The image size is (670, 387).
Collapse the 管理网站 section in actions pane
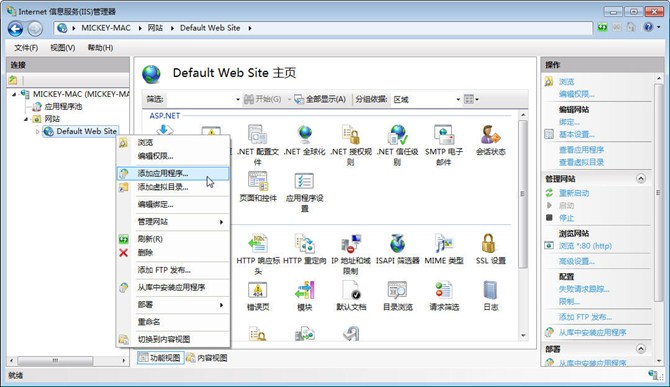click(641, 179)
